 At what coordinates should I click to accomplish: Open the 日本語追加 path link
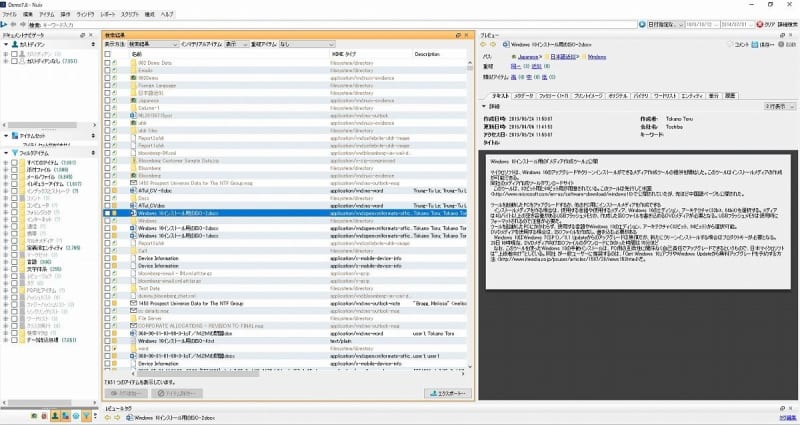tap(563, 57)
